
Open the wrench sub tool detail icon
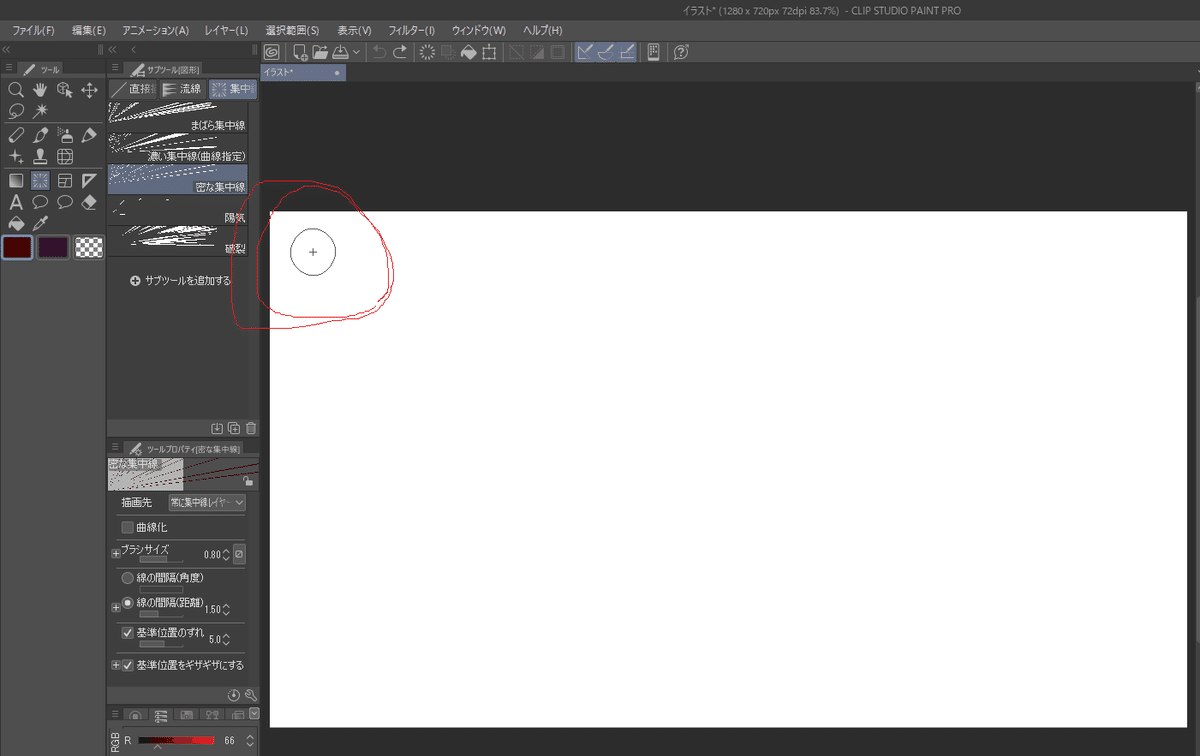coord(251,694)
